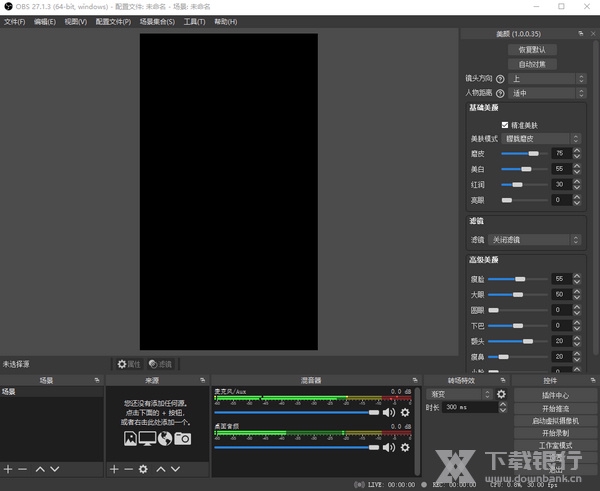Mute the 桌面音频 speaker icon
The image size is (600, 491).
(388, 447)
